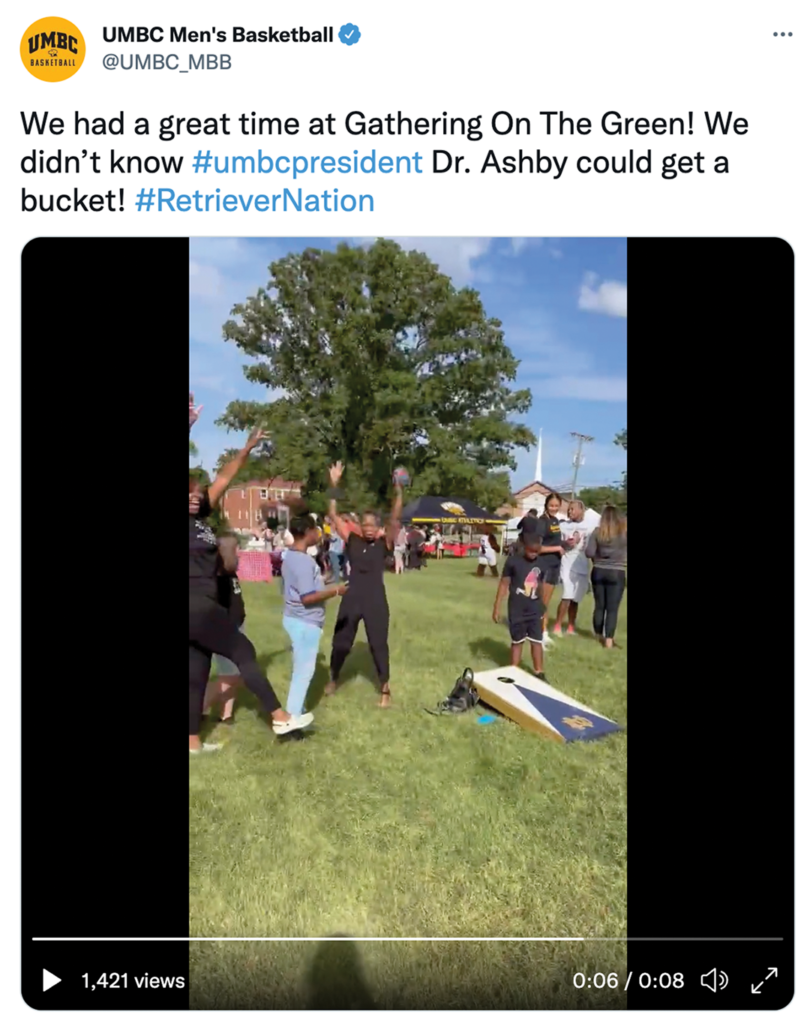Click the unplayed end of progress bar

click(683, 938)
